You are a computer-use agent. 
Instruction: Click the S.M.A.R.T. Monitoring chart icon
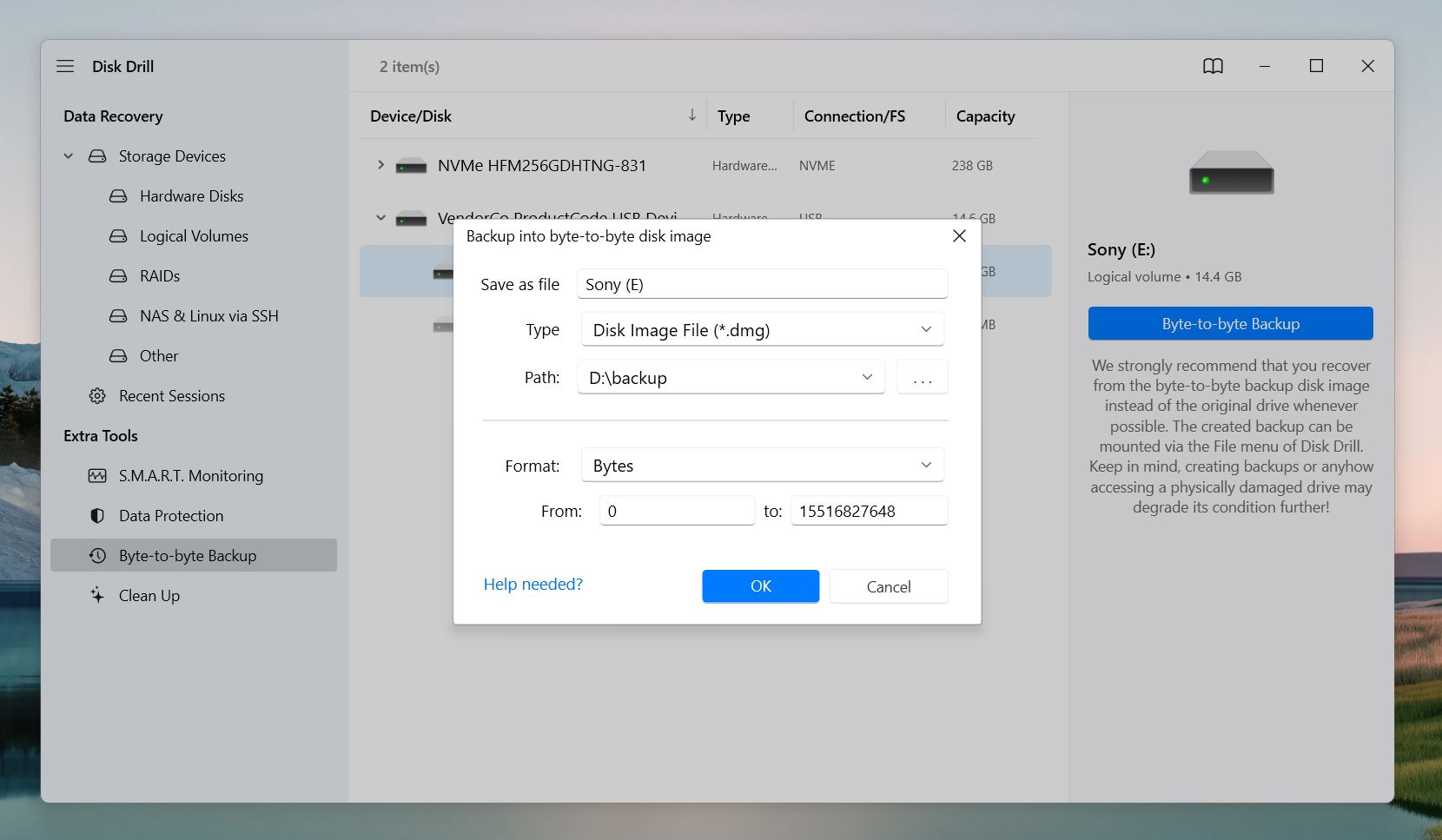(x=97, y=476)
